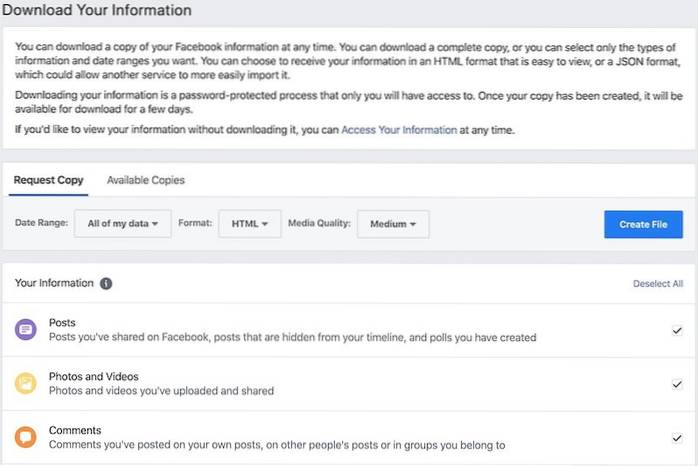Viewport: 698px width, 466px height.
Task: Click the orange Comments speech bubble icon
Action: pos(25,438)
